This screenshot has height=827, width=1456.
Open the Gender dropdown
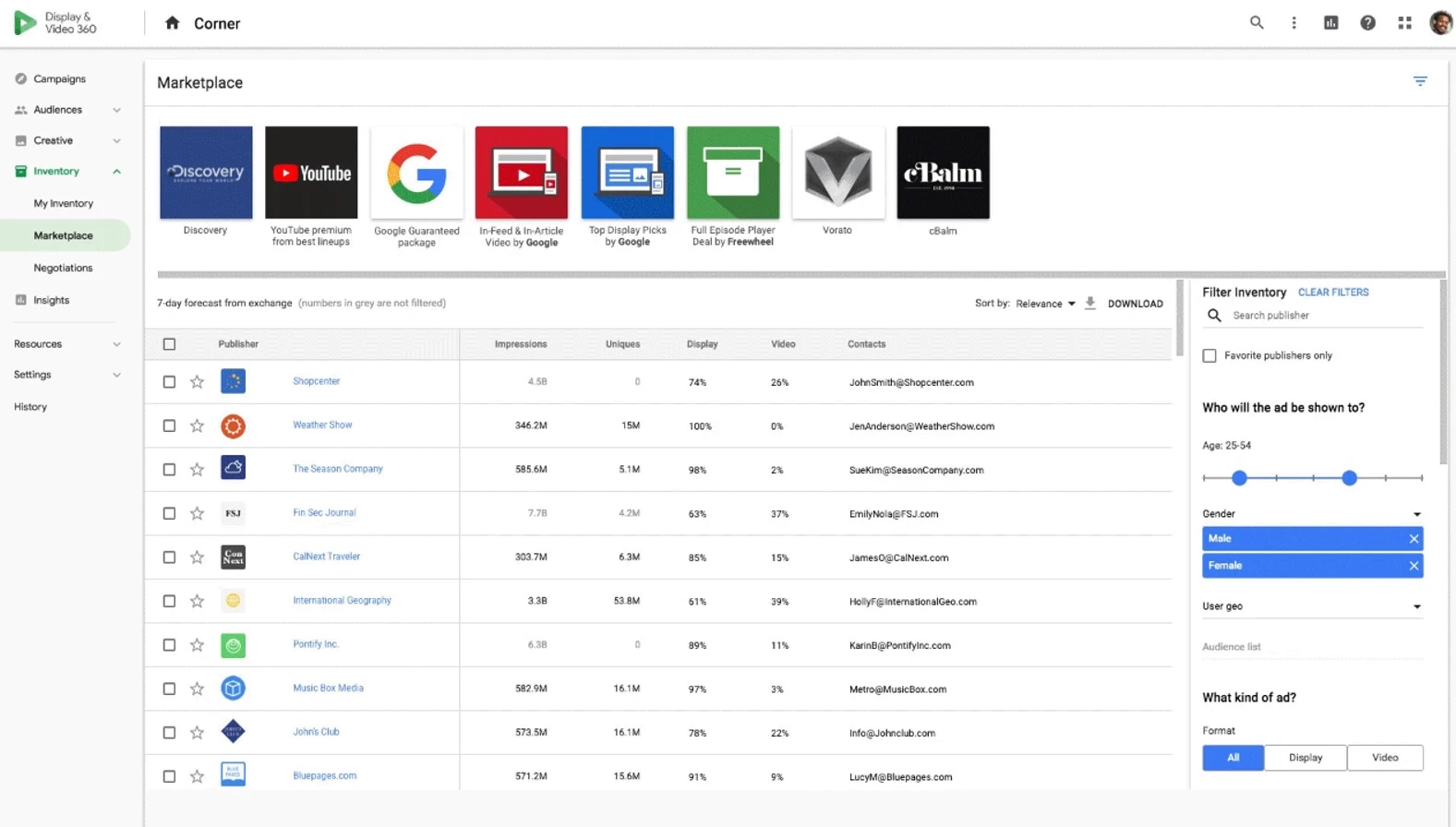tap(1312, 513)
